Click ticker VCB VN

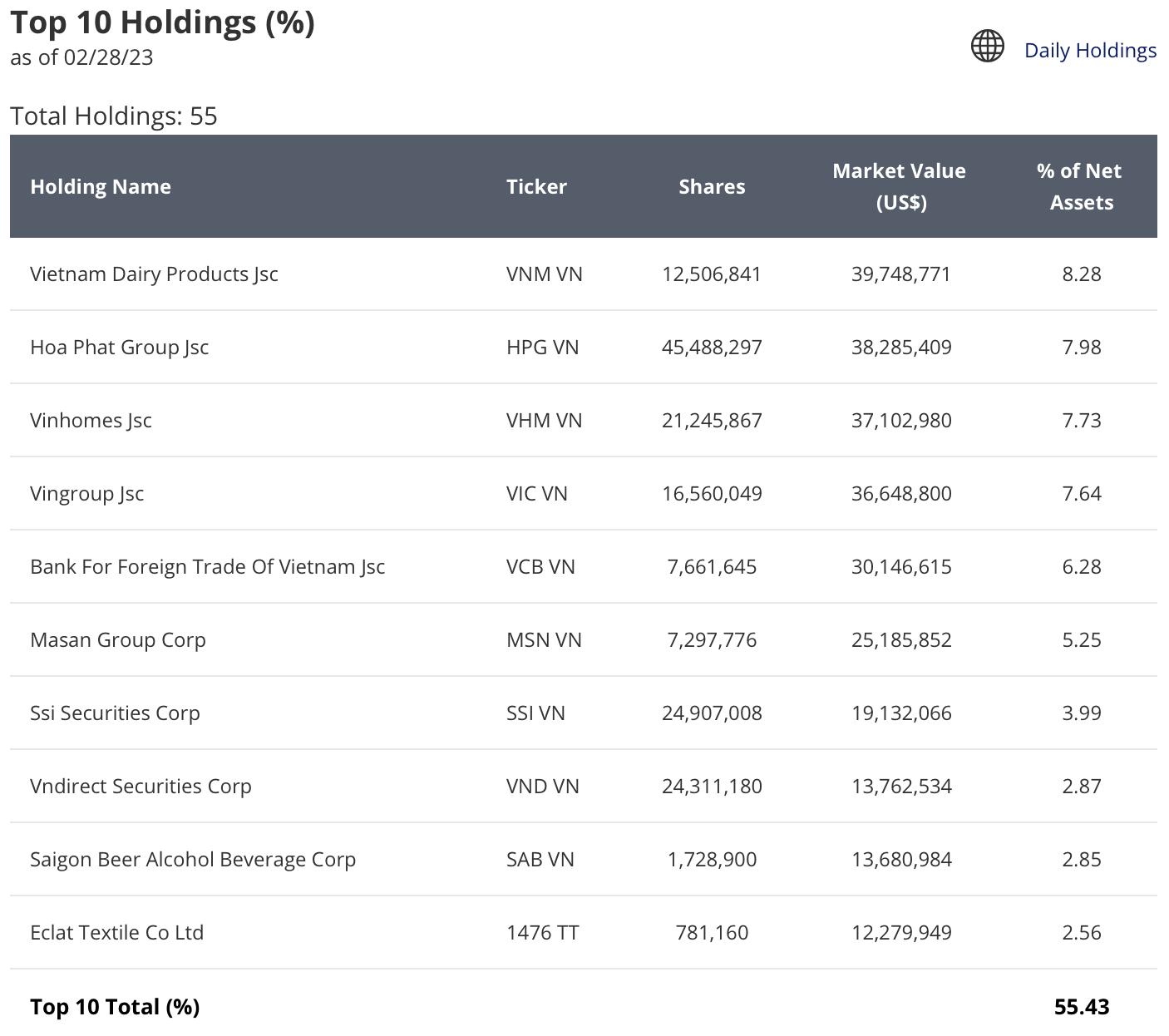click(x=540, y=566)
